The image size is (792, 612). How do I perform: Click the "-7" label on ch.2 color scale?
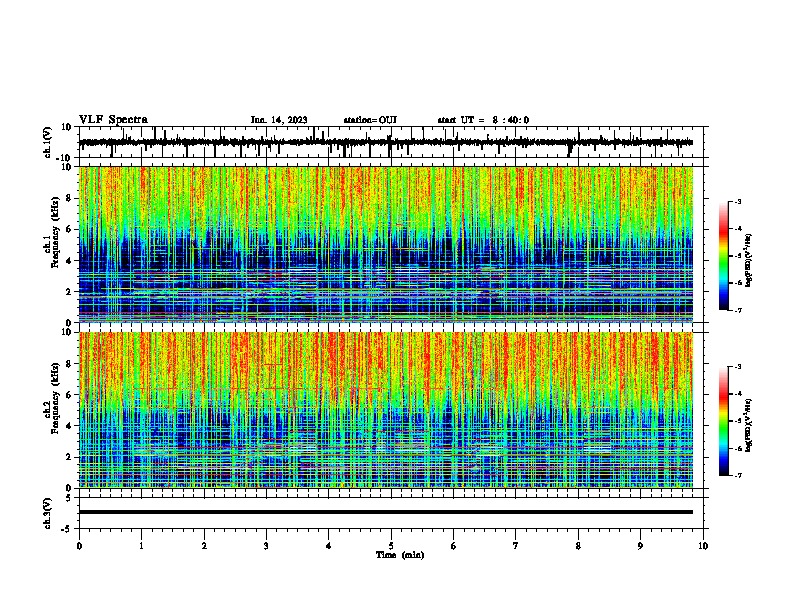(738, 475)
